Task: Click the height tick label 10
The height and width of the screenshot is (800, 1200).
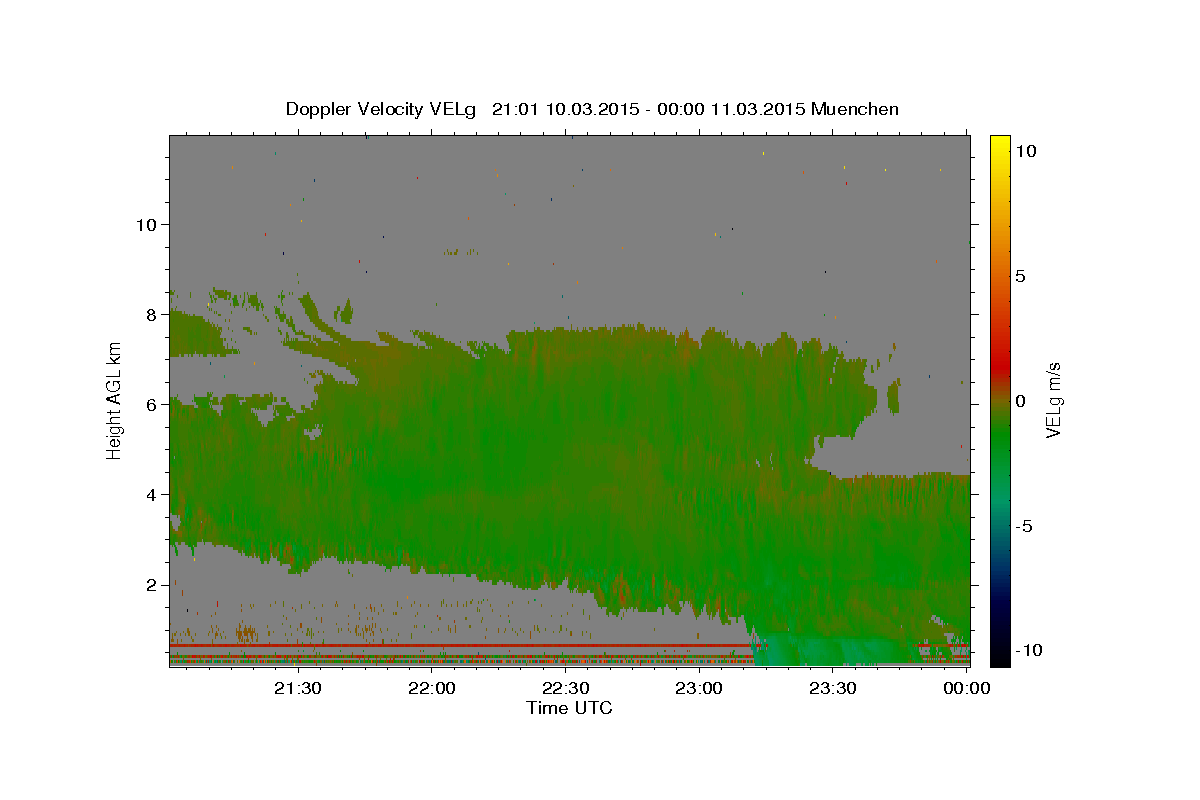Action: pos(148,224)
